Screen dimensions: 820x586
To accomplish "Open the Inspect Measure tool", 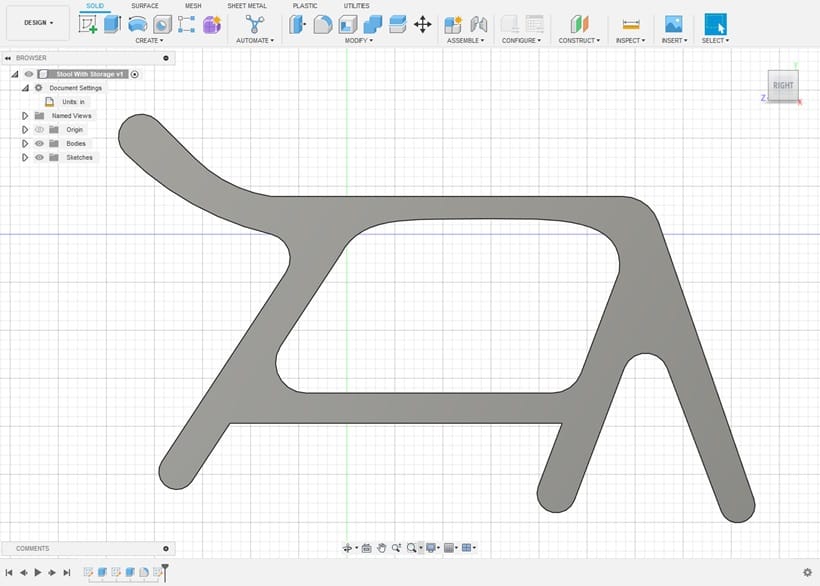I will [x=628, y=22].
